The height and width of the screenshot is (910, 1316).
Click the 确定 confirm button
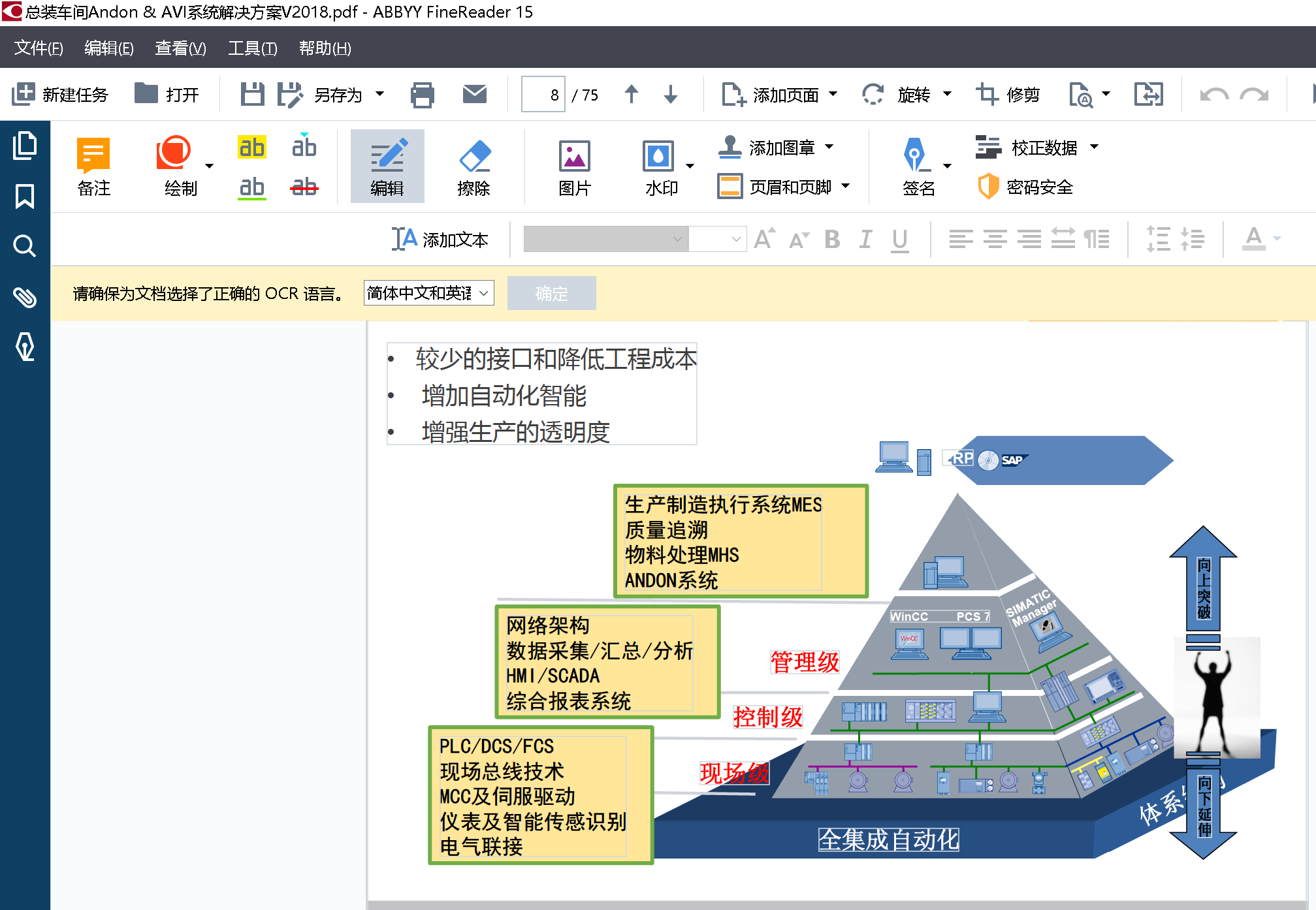(551, 293)
